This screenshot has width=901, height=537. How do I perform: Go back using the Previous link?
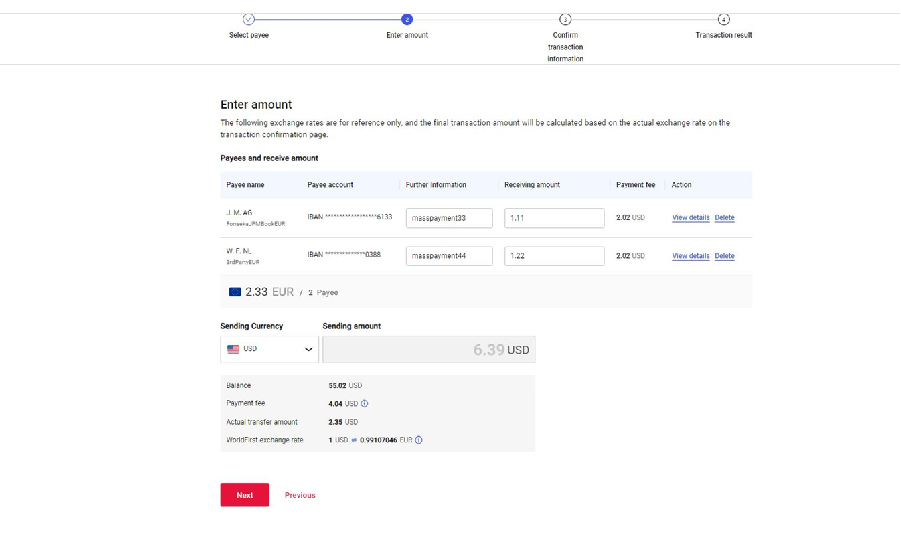300,495
